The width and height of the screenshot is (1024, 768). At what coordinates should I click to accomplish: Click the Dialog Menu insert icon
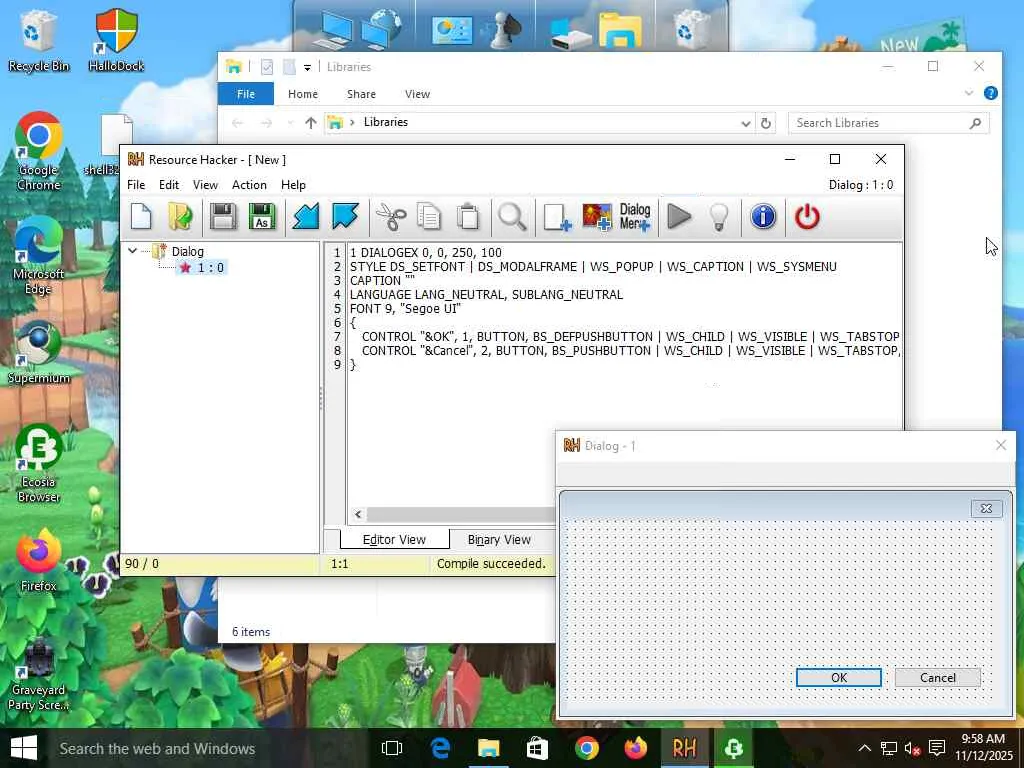coord(635,217)
